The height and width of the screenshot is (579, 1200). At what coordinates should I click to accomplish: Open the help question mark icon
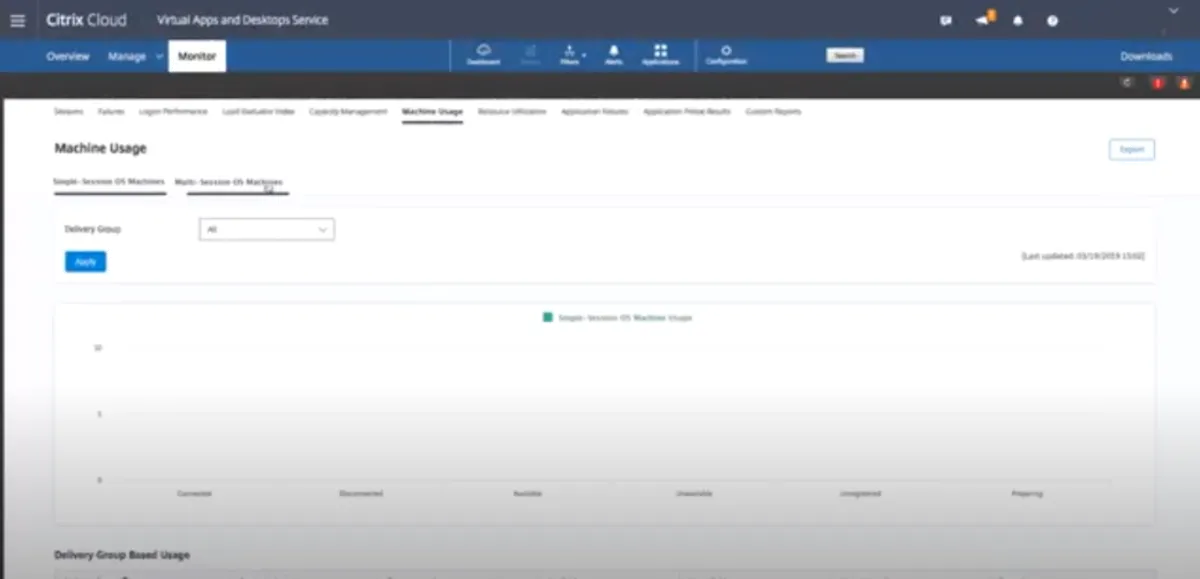[1052, 20]
